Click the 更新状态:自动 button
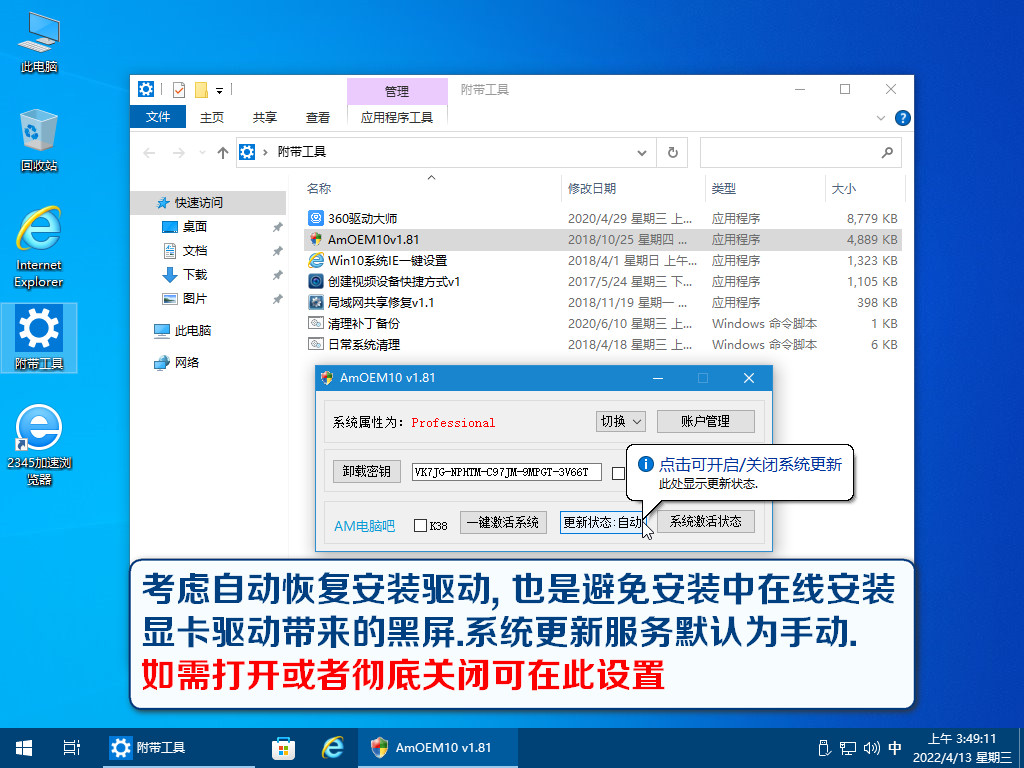This screenshot has width=1024, height=768. [x=602, y=522]
